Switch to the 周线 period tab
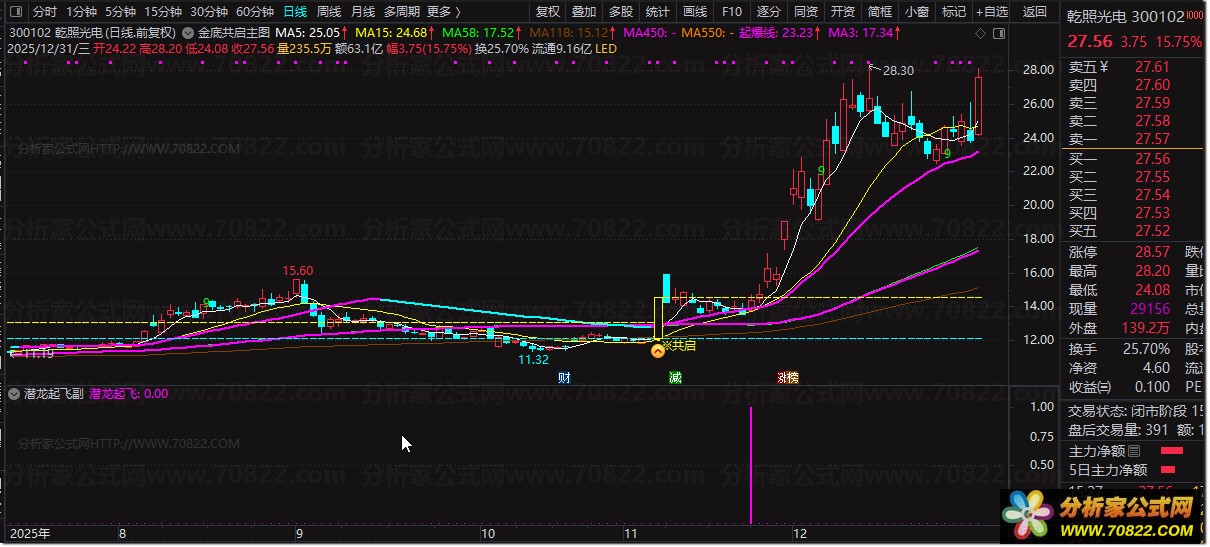 pyautogui.click(x=329, y=12)
